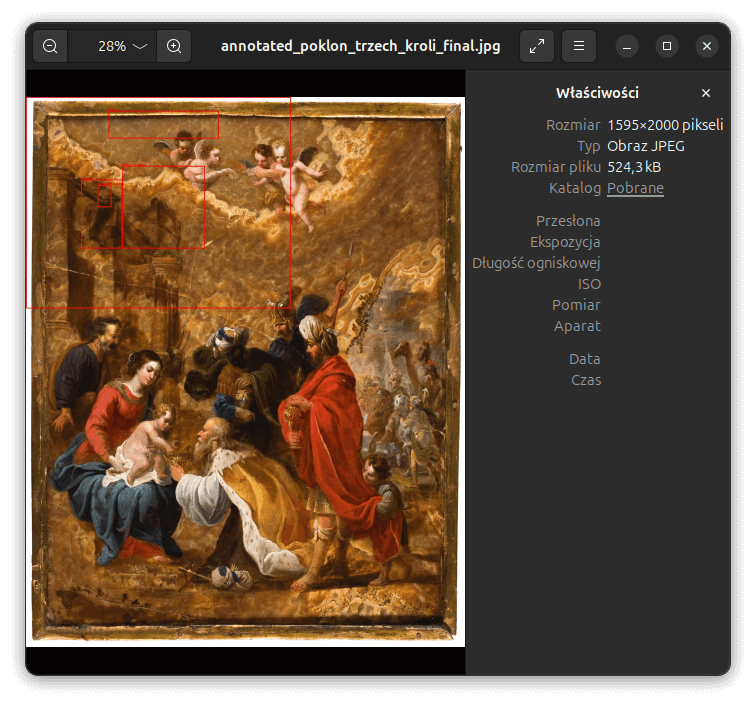Enter fullscreen mode with the expand arrows icon
The height and width of the screenshot is (704, 756).
pos(537,46)
